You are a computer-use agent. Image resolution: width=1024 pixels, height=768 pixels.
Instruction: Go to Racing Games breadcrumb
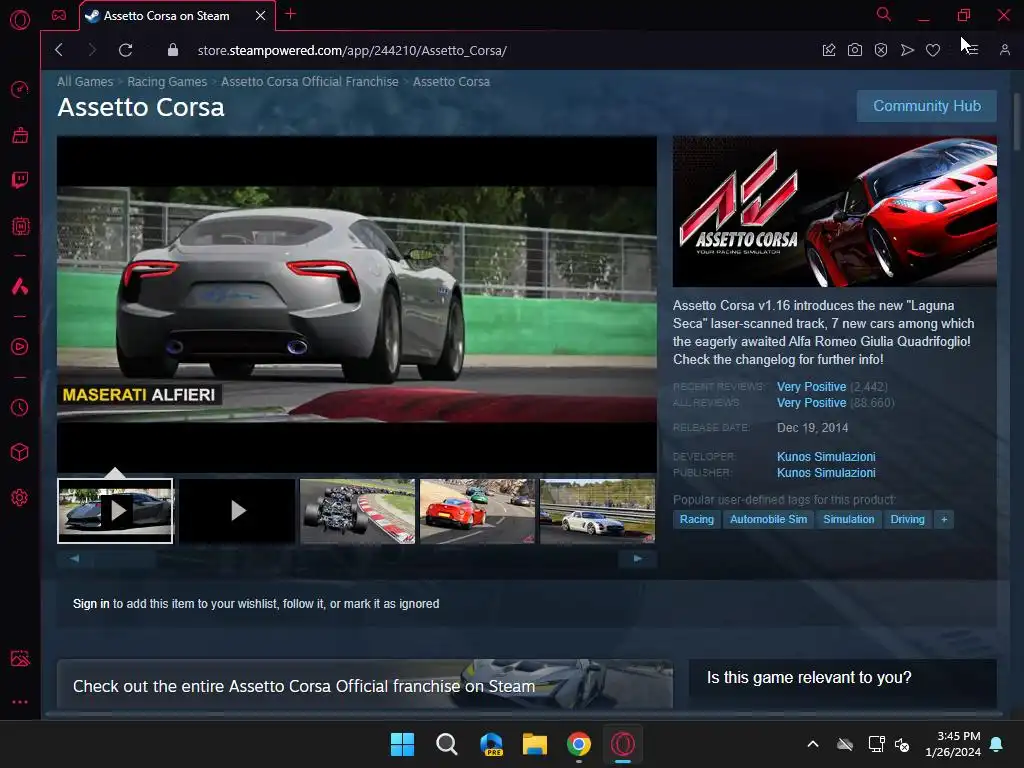(167, 82)
